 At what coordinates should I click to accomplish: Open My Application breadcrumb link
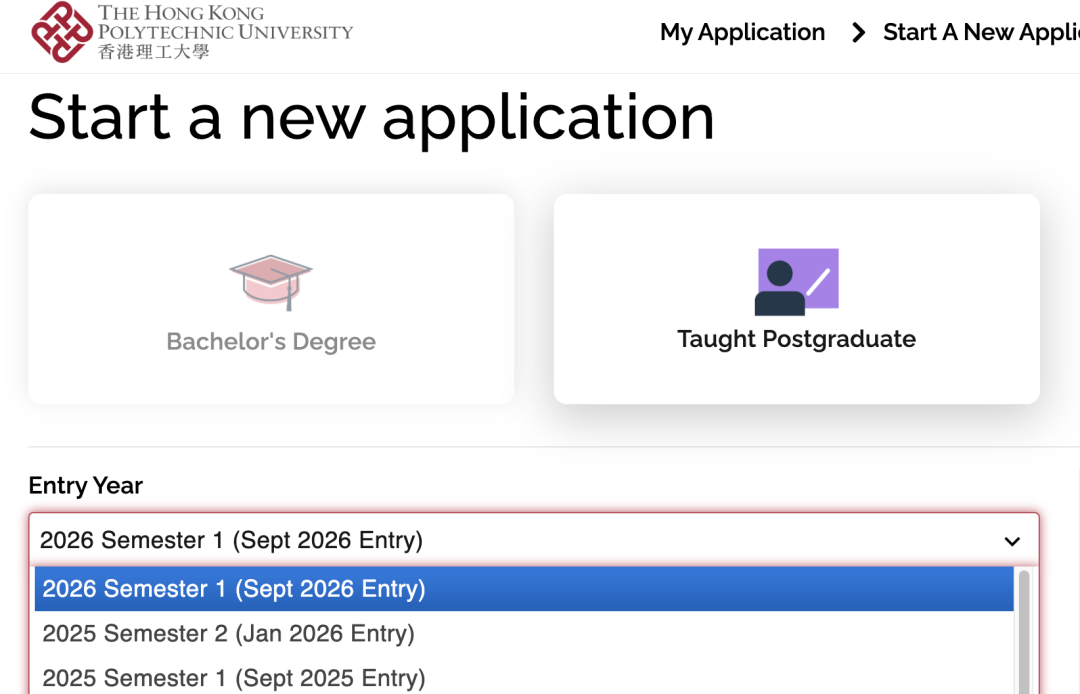(742, 32)
